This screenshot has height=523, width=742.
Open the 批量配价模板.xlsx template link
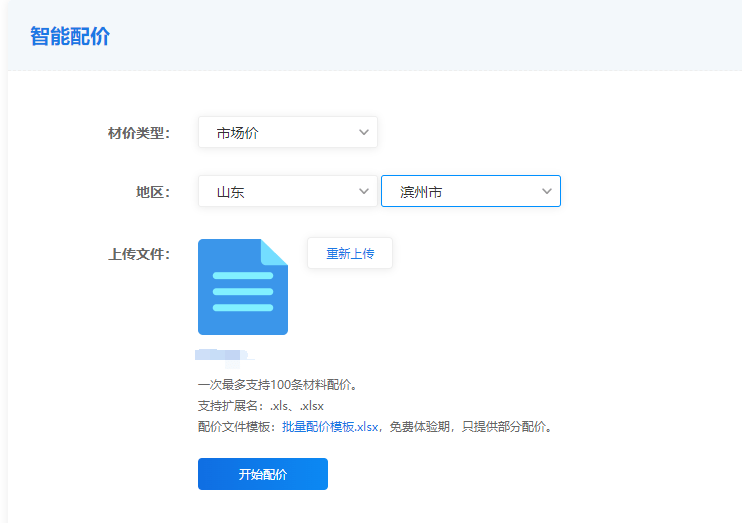[330, 427]
